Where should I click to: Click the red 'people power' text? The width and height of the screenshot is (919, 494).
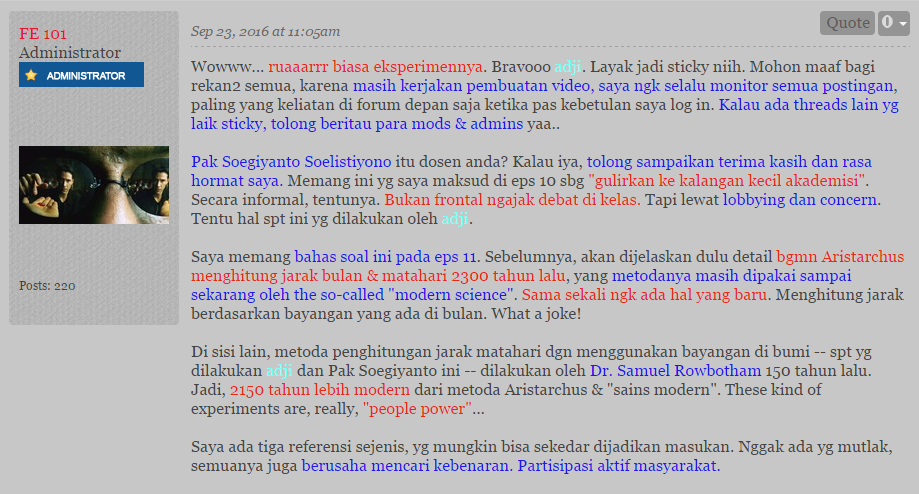point(417,408)
